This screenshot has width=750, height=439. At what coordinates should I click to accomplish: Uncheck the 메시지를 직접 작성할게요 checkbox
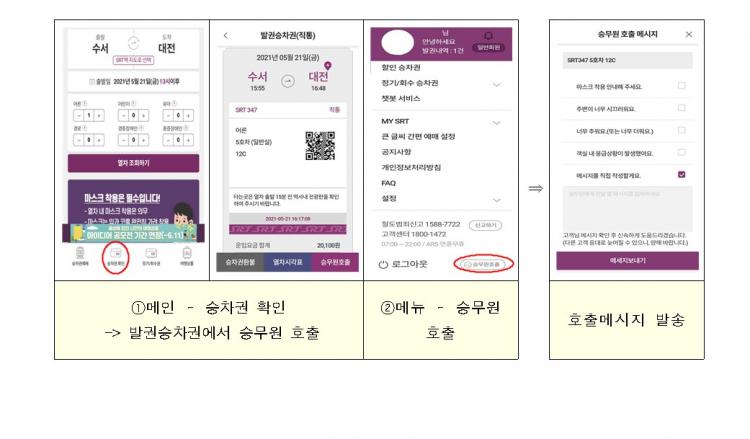click(682, 175)
